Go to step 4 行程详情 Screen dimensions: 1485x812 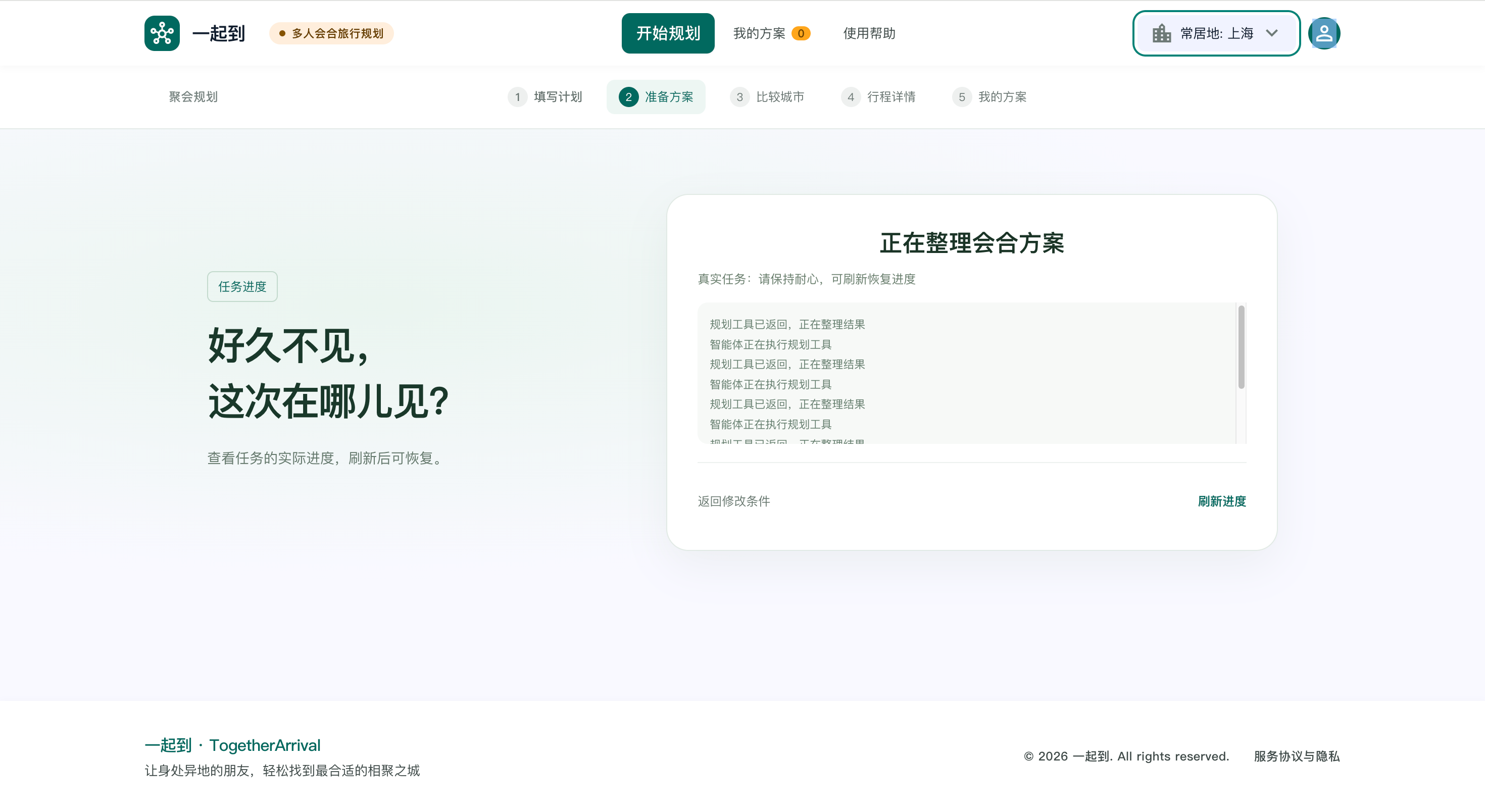click(x=878, y=97)
